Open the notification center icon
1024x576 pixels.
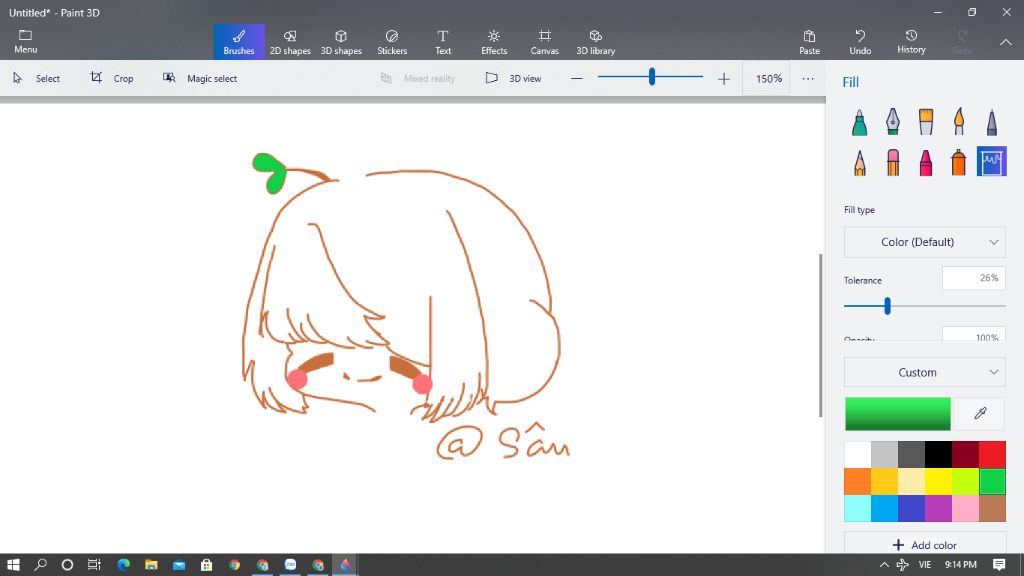tap(999, 564)
